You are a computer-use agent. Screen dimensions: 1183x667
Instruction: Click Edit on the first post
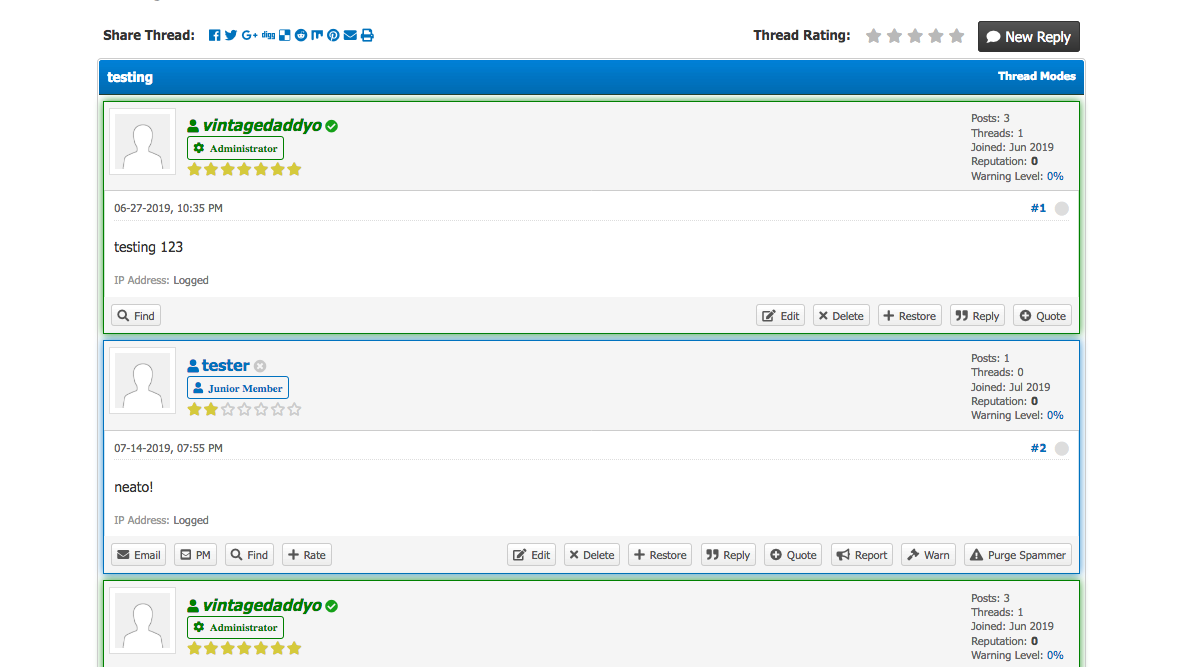[780, 316]
